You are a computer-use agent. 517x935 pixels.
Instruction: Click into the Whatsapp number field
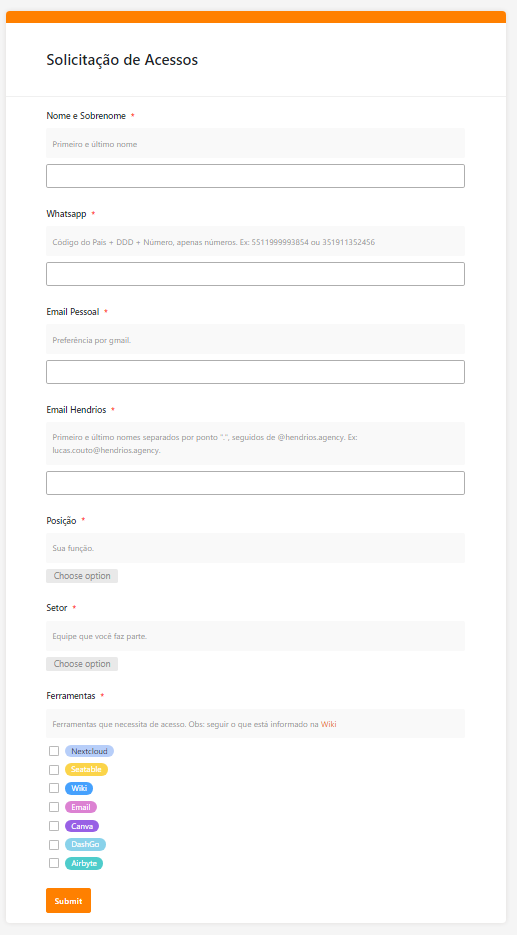(x=255, y=274)
